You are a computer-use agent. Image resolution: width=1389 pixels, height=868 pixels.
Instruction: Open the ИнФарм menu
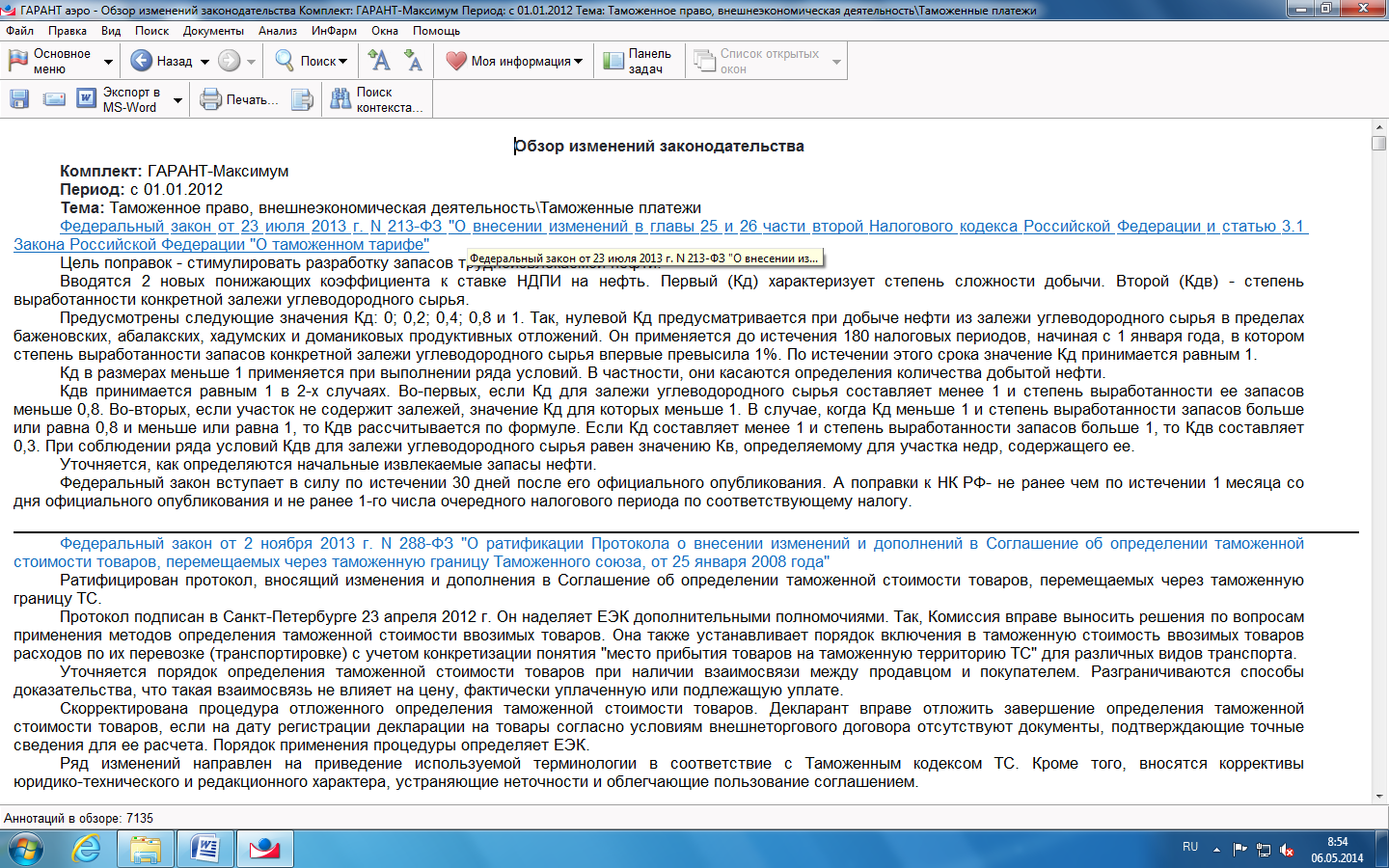tap(334, 31)
